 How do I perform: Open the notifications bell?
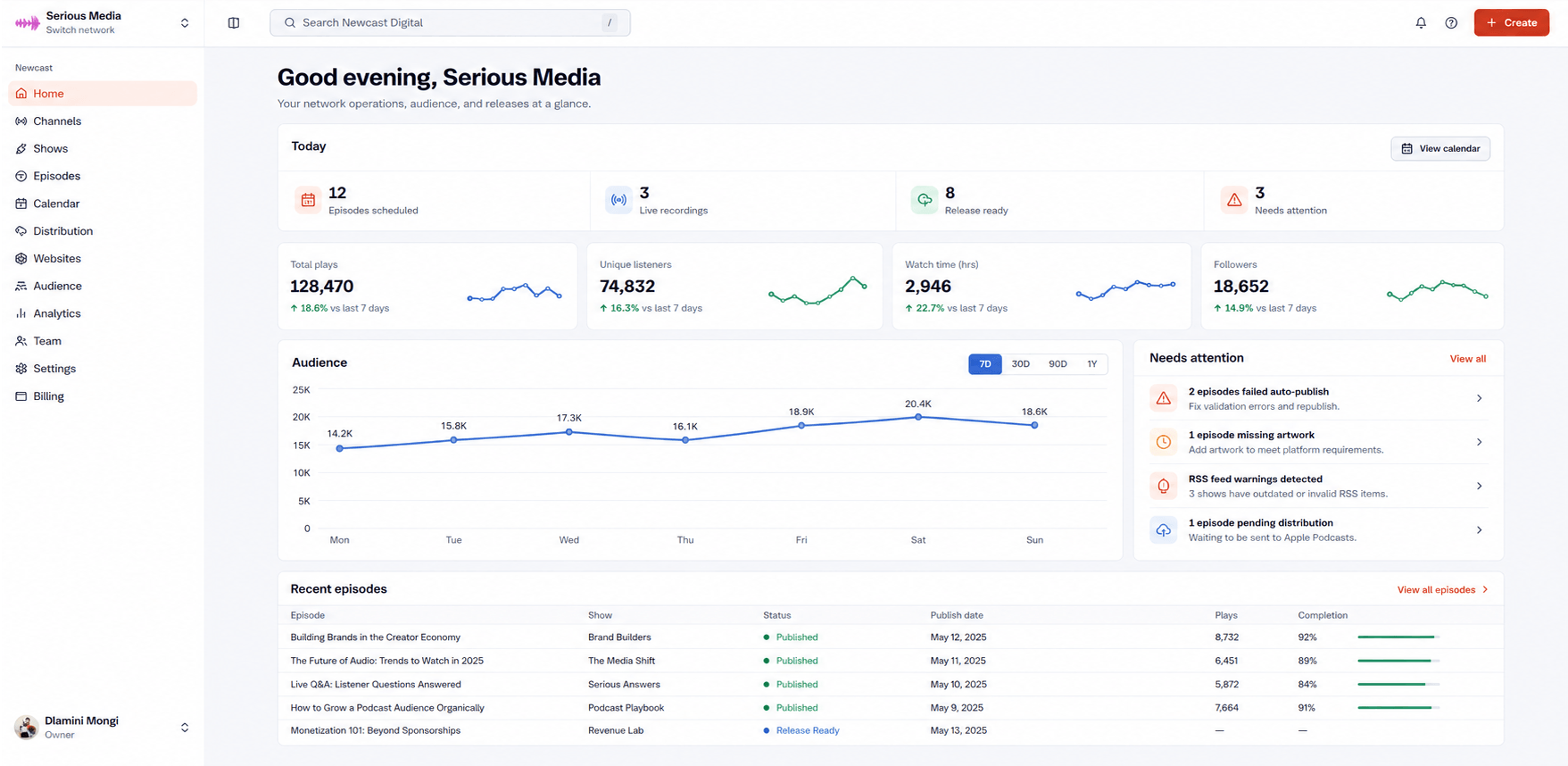pos(1421,22)
